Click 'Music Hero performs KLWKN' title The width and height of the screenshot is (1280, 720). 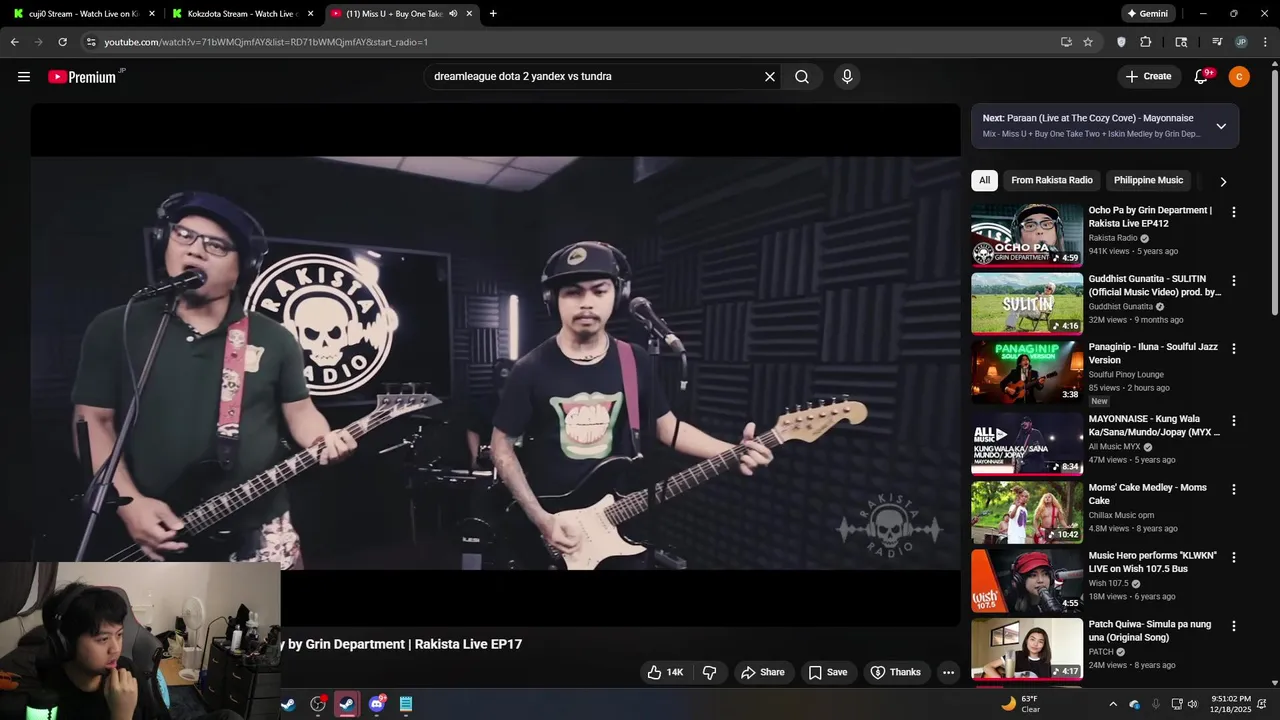[1152, 562]
